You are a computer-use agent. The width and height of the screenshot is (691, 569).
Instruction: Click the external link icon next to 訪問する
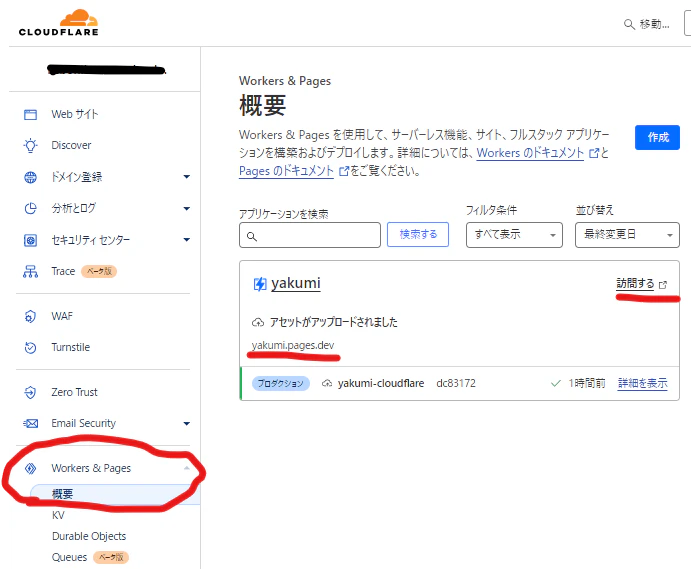(663, 285)
